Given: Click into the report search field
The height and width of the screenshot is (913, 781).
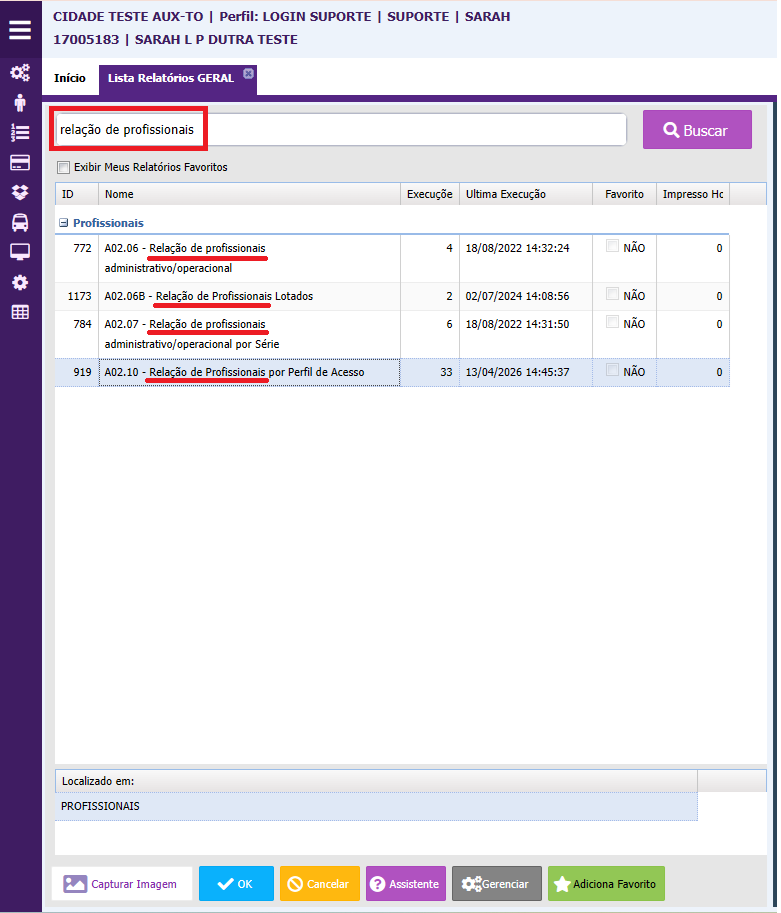Looking at the screenshot, I should tap(340, 130).
